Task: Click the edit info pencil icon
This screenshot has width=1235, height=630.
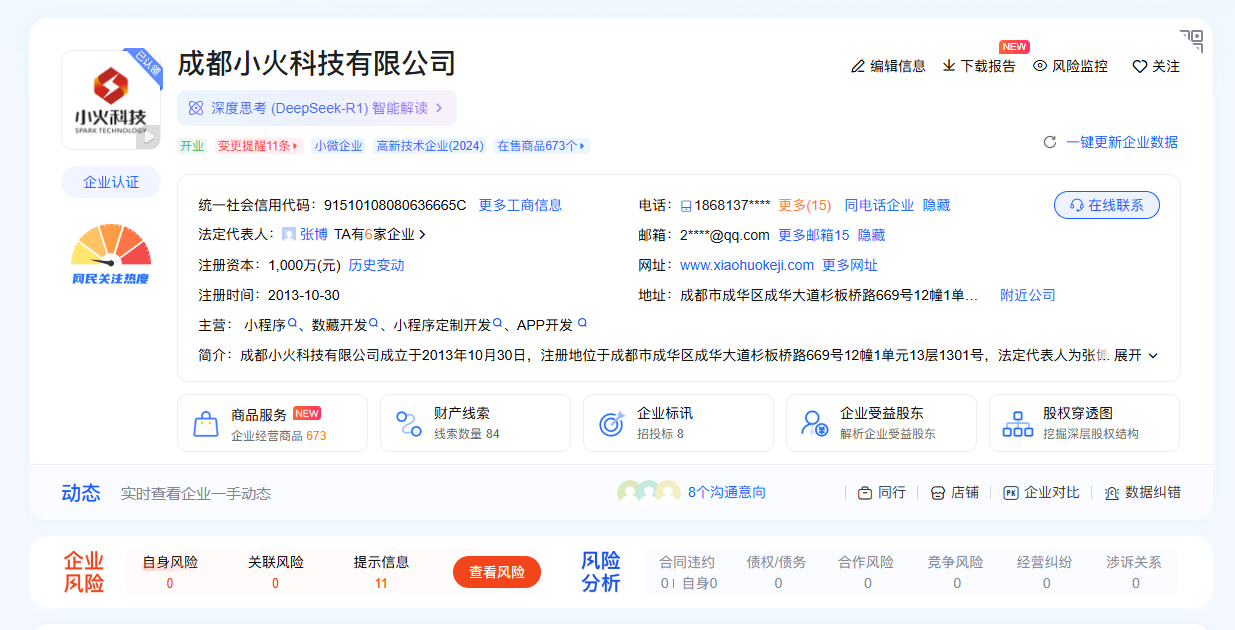Action: pyautogui.click(x=857, y=66)
